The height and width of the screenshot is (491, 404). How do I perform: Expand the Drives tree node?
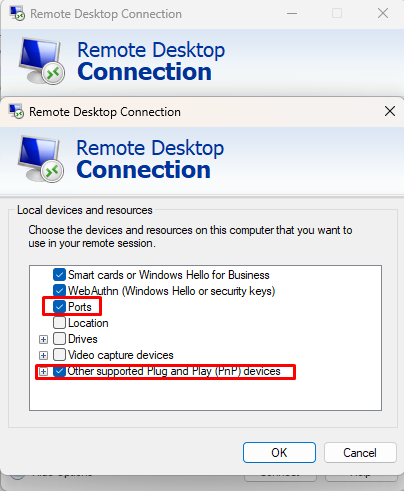(43, 339)
